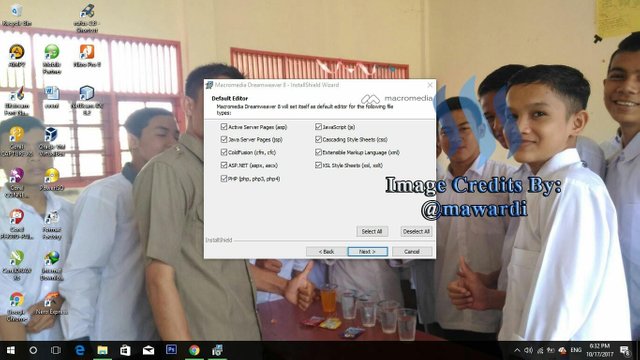Select the Mobile Partner desktop icon

coord(52,59)
